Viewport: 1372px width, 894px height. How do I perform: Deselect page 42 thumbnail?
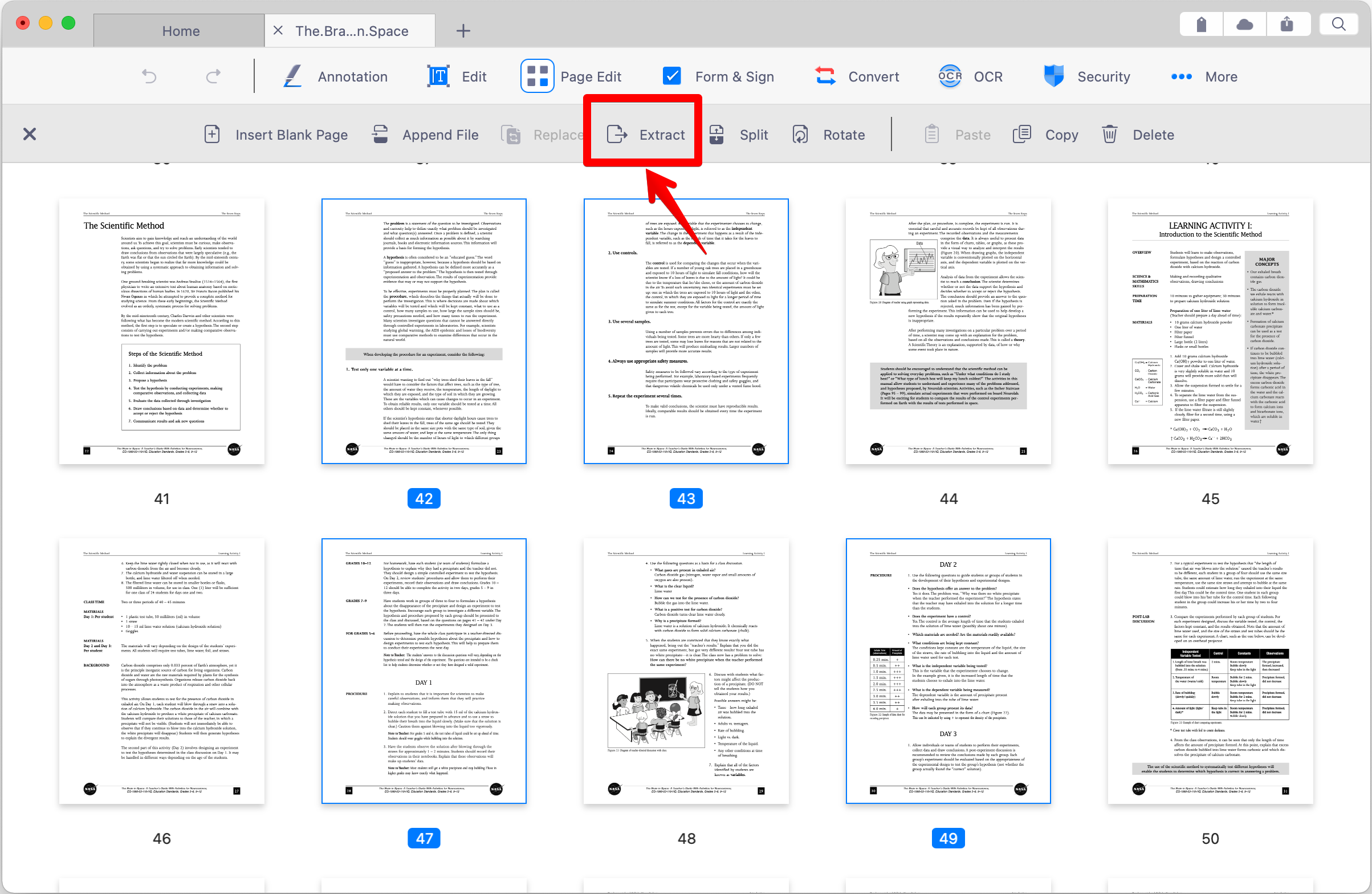coord(424,331)
